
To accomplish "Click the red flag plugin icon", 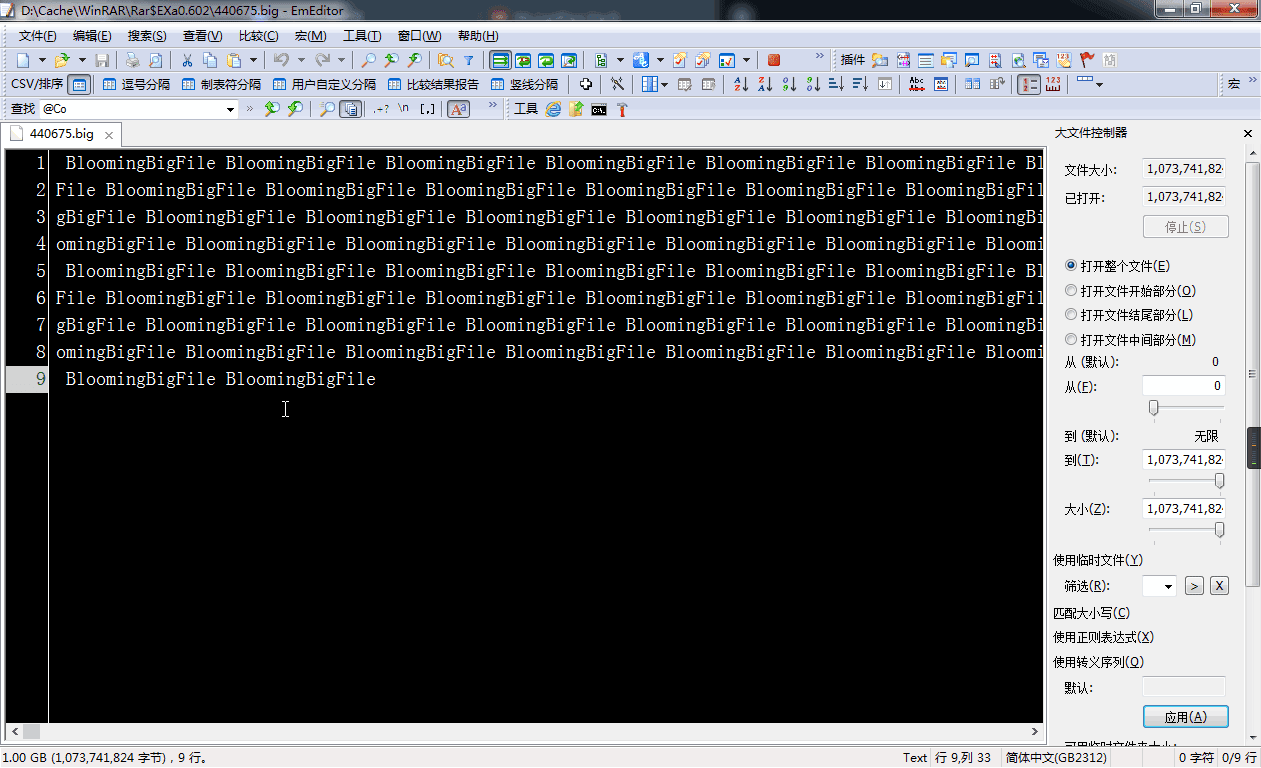I will [1088, 60].
